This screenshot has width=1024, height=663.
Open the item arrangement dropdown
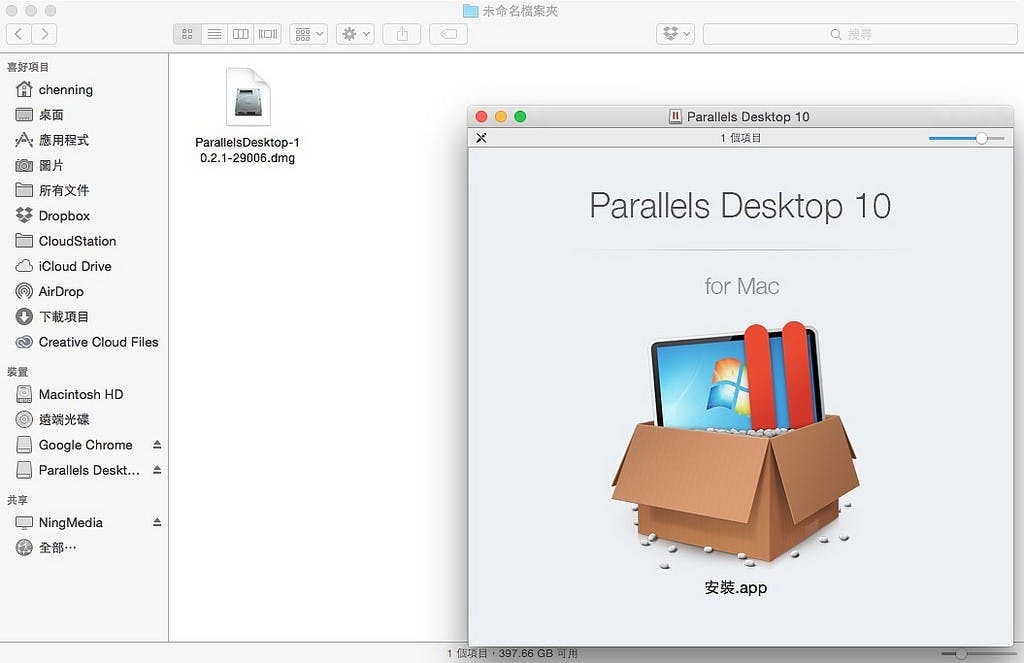(x=309, y=34)
